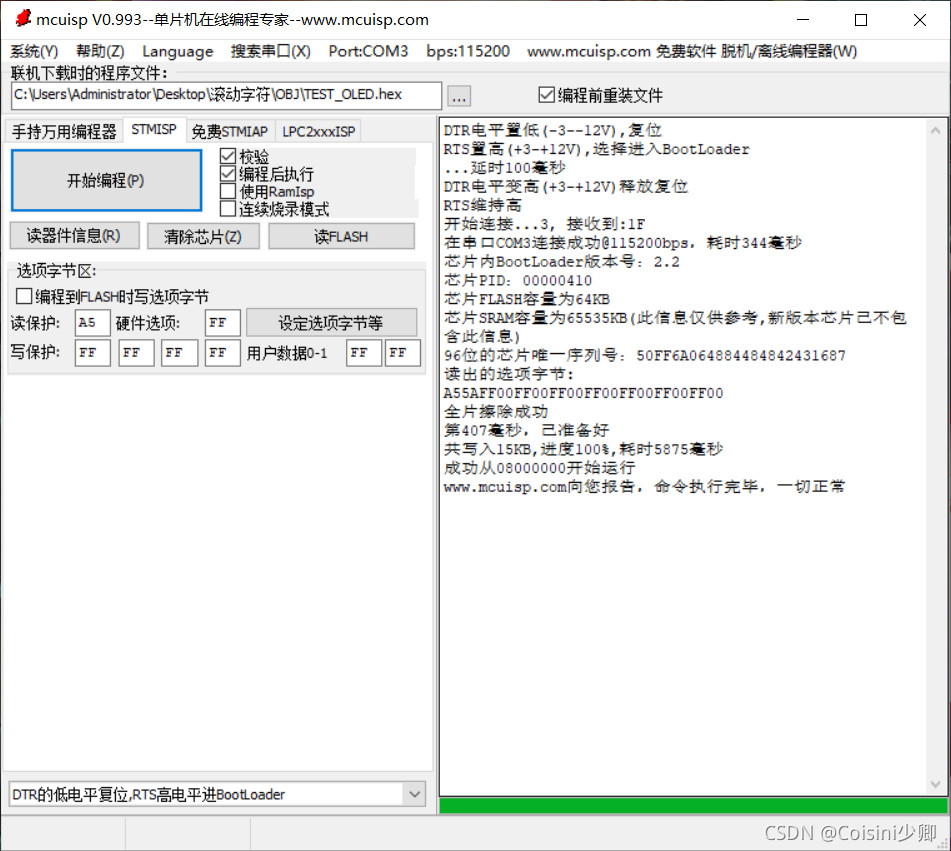
Task: Click 读器件信息(R) to read device info
Action: click(74, 235)
